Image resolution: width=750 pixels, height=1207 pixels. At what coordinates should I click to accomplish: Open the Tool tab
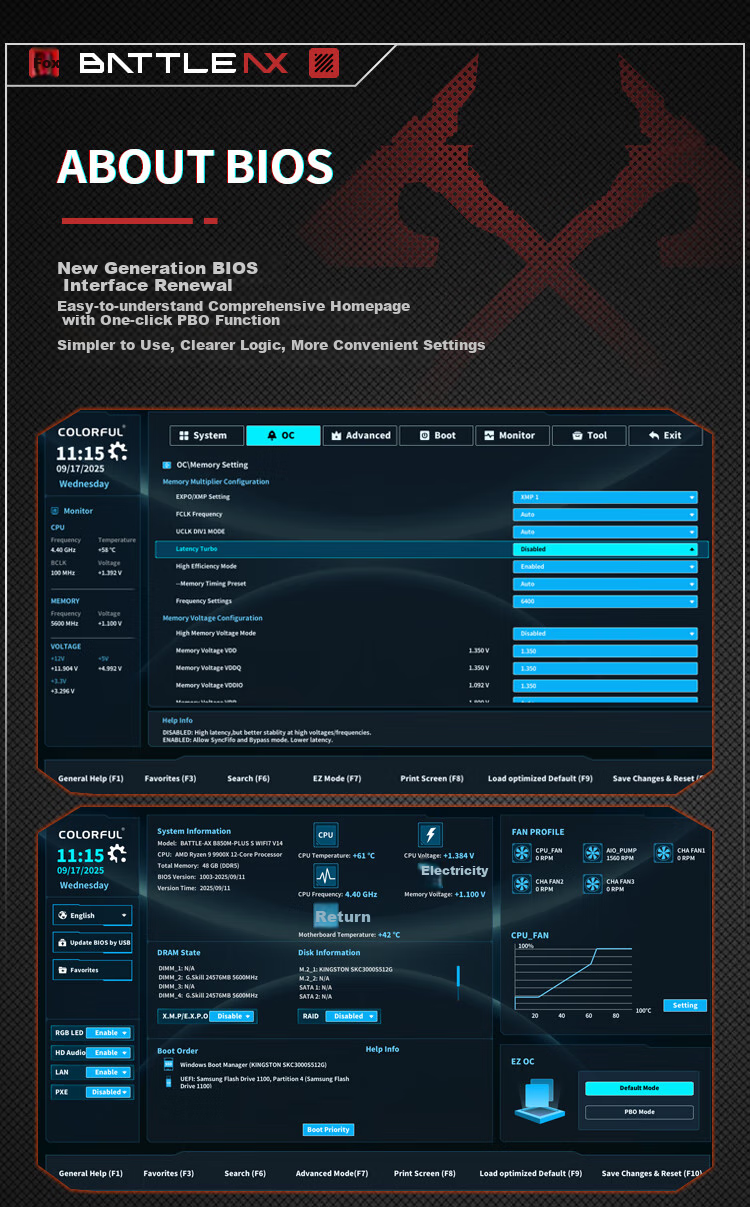(589, 435)
